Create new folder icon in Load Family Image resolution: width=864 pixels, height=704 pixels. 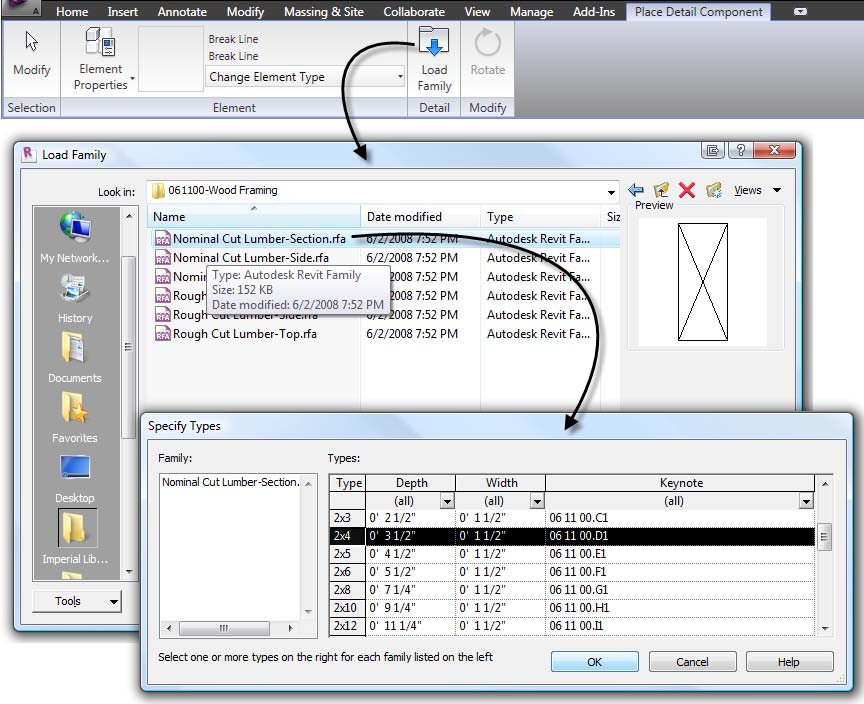click(x=714, y=190)
